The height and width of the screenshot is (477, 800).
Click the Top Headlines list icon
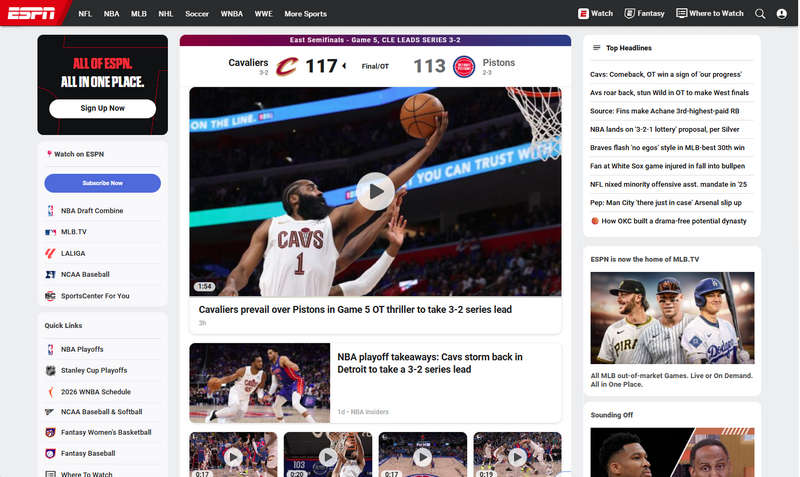coord(596,48)
